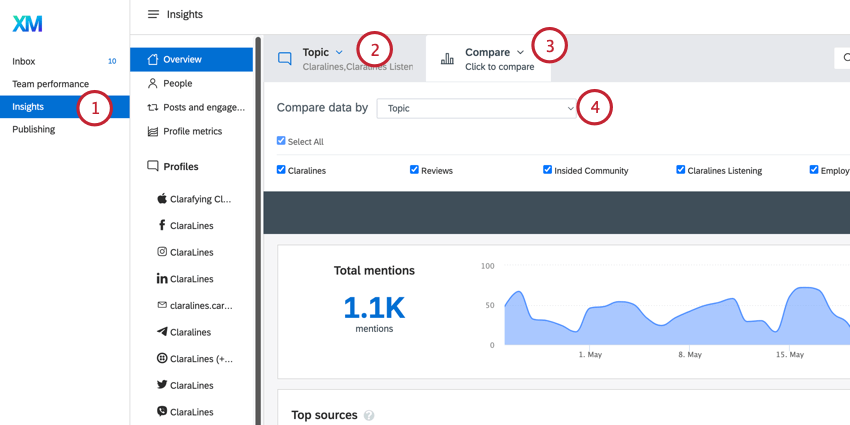
Task: Uncheck the Reviews checkbox
Action: 414,170
